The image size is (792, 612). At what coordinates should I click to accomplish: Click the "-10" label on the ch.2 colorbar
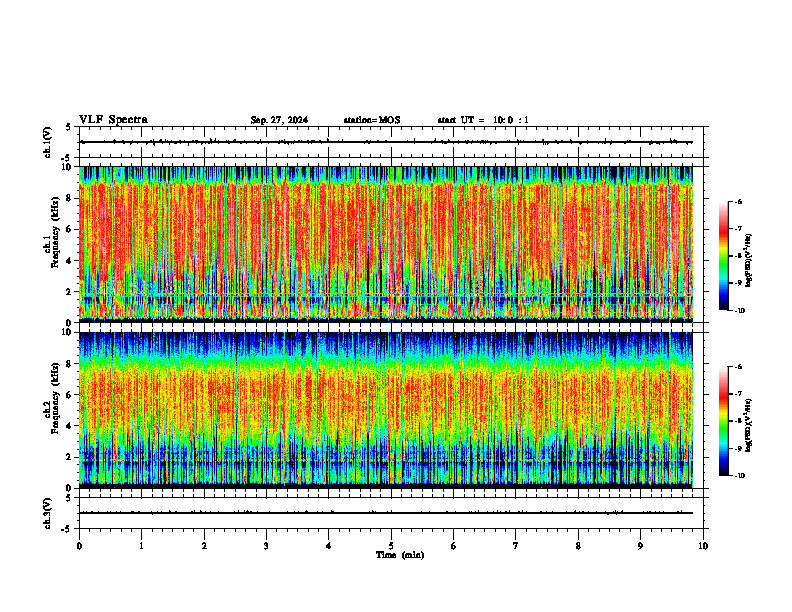(739, 476)
